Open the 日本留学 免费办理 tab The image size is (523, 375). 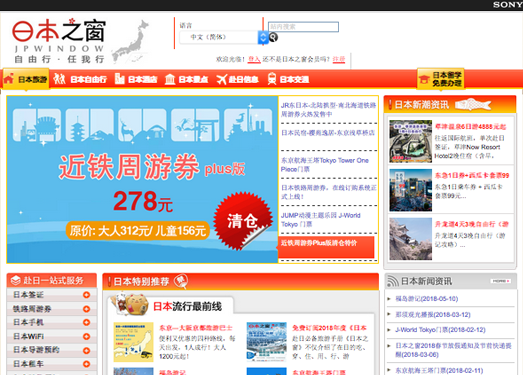point(441,79)
